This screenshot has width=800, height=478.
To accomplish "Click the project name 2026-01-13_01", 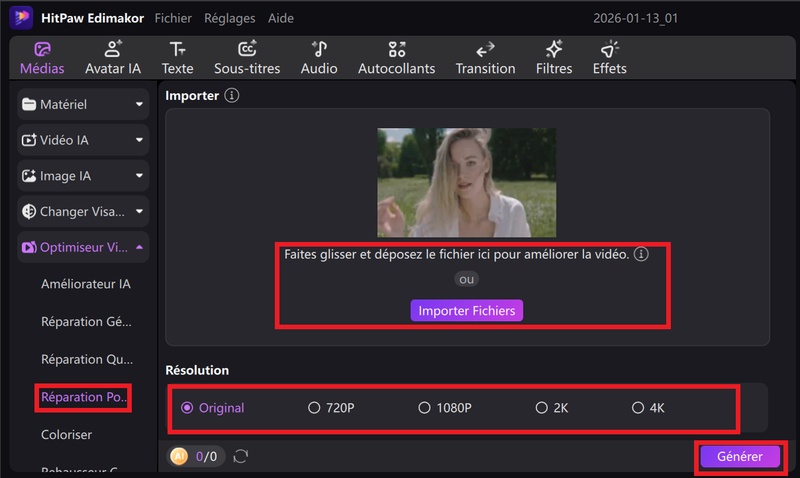I will [x=635, y=18].
